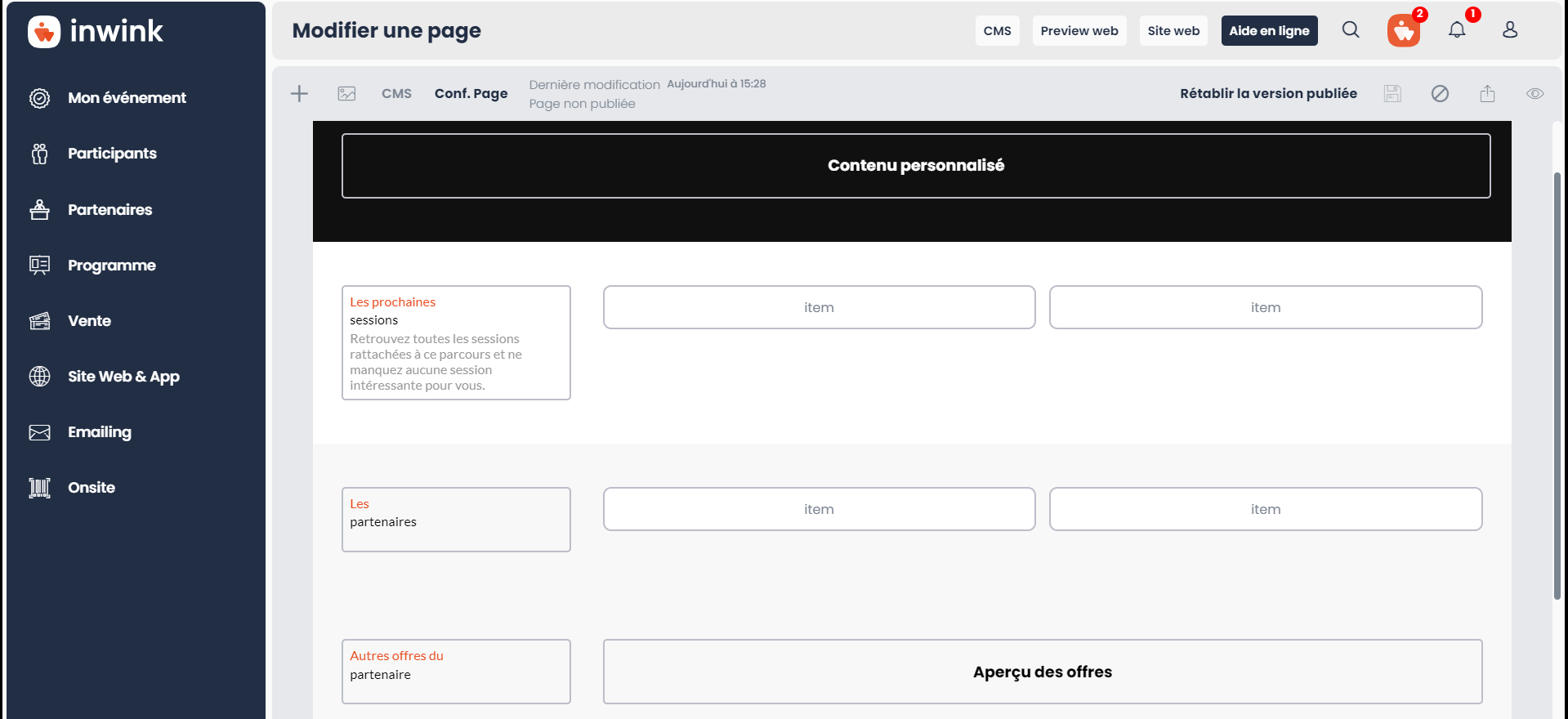1568x719 pixels.
Task: Open the search magnifier icon
Action: coord(1351,30)
